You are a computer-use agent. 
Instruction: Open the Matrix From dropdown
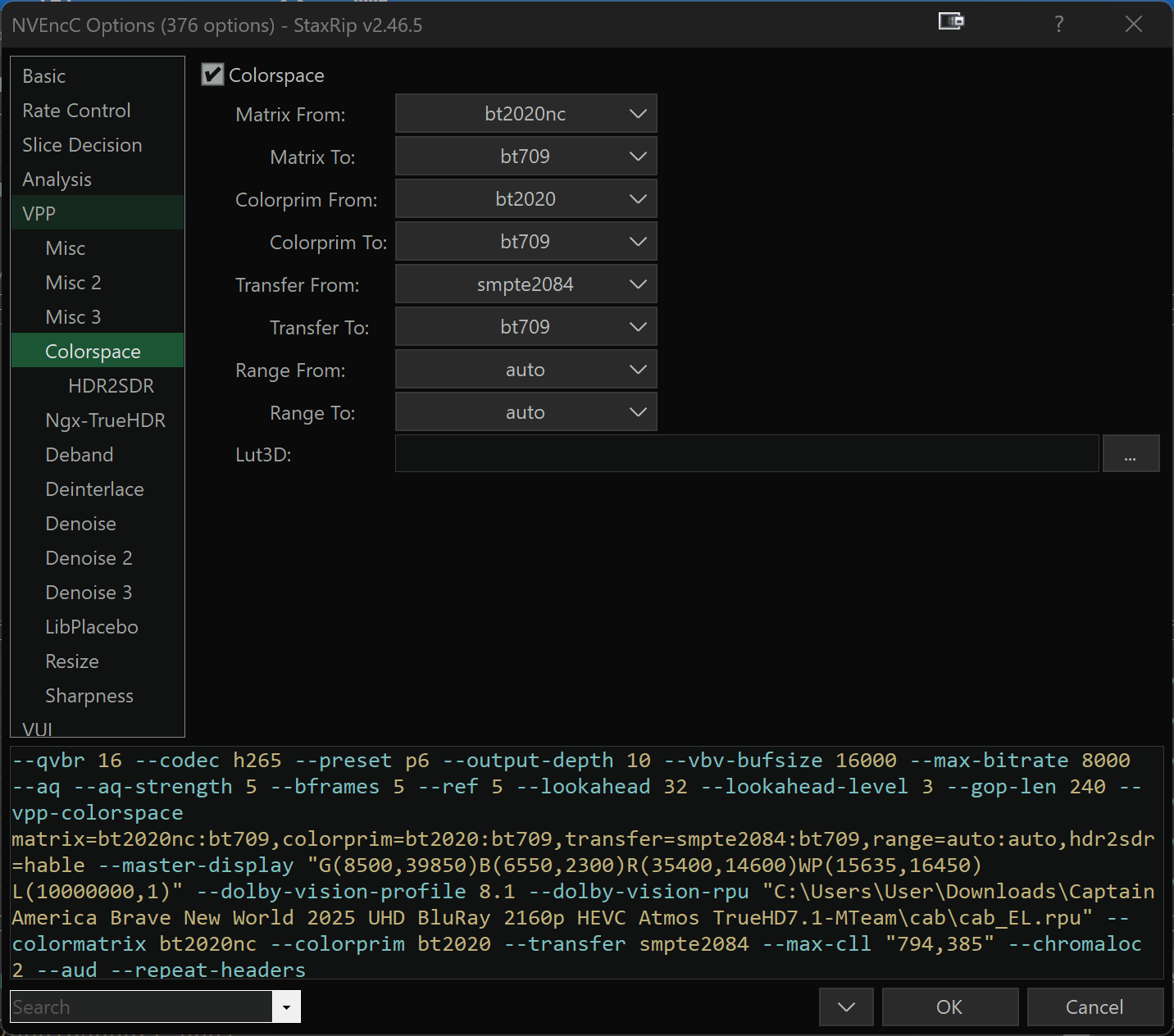pyautogui.click(x=526, y=114)
